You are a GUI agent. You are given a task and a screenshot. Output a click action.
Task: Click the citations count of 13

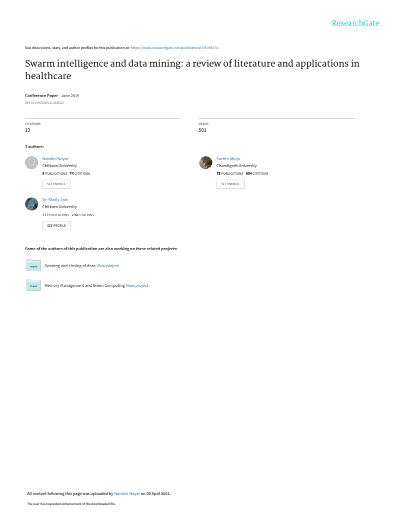coord(28,130)
